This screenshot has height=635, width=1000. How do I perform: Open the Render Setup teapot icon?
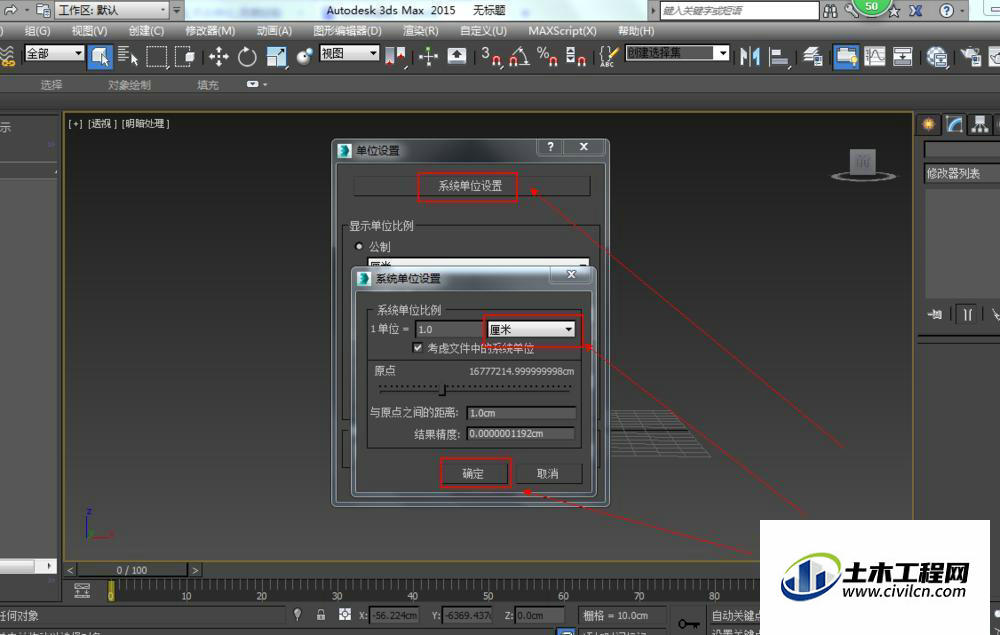click(x=971, y=57)
